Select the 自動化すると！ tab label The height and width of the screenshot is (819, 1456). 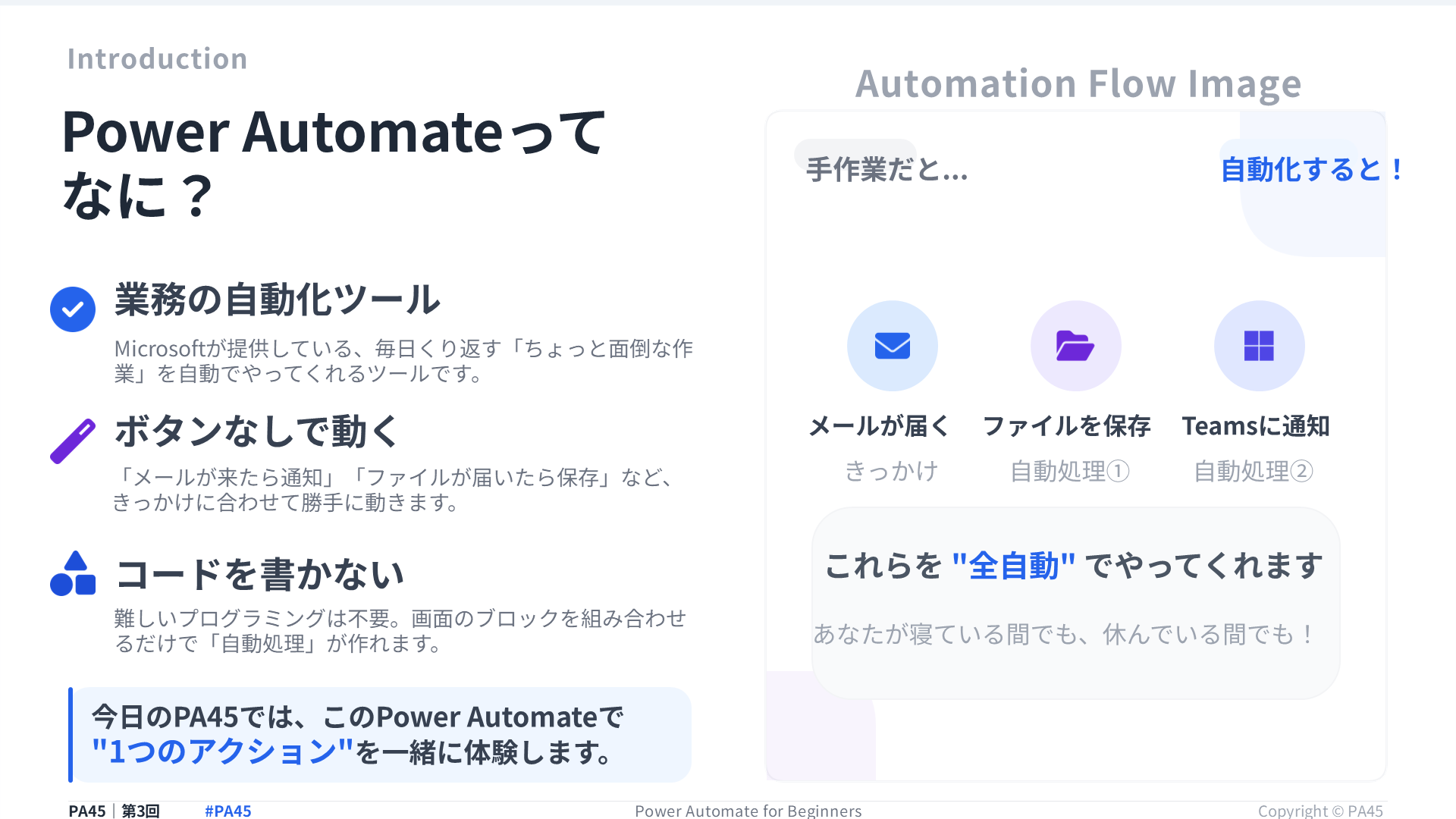pos(1311,170)
